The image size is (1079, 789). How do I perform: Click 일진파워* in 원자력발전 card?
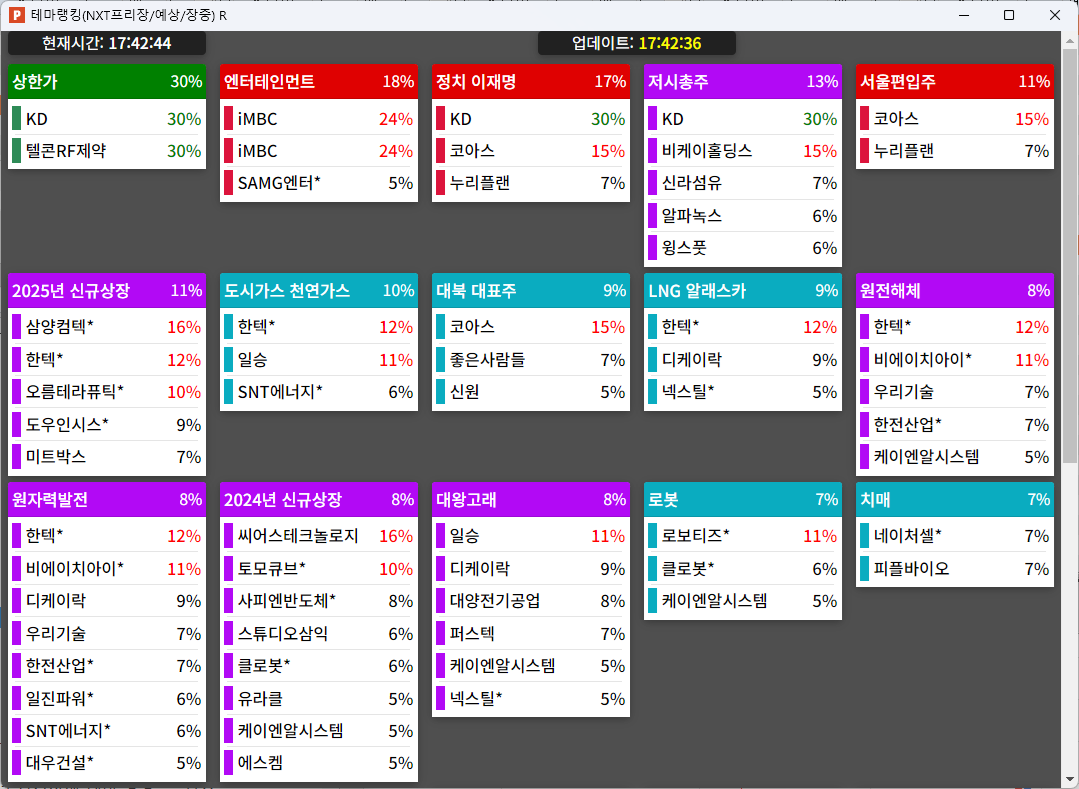(107, 699)
